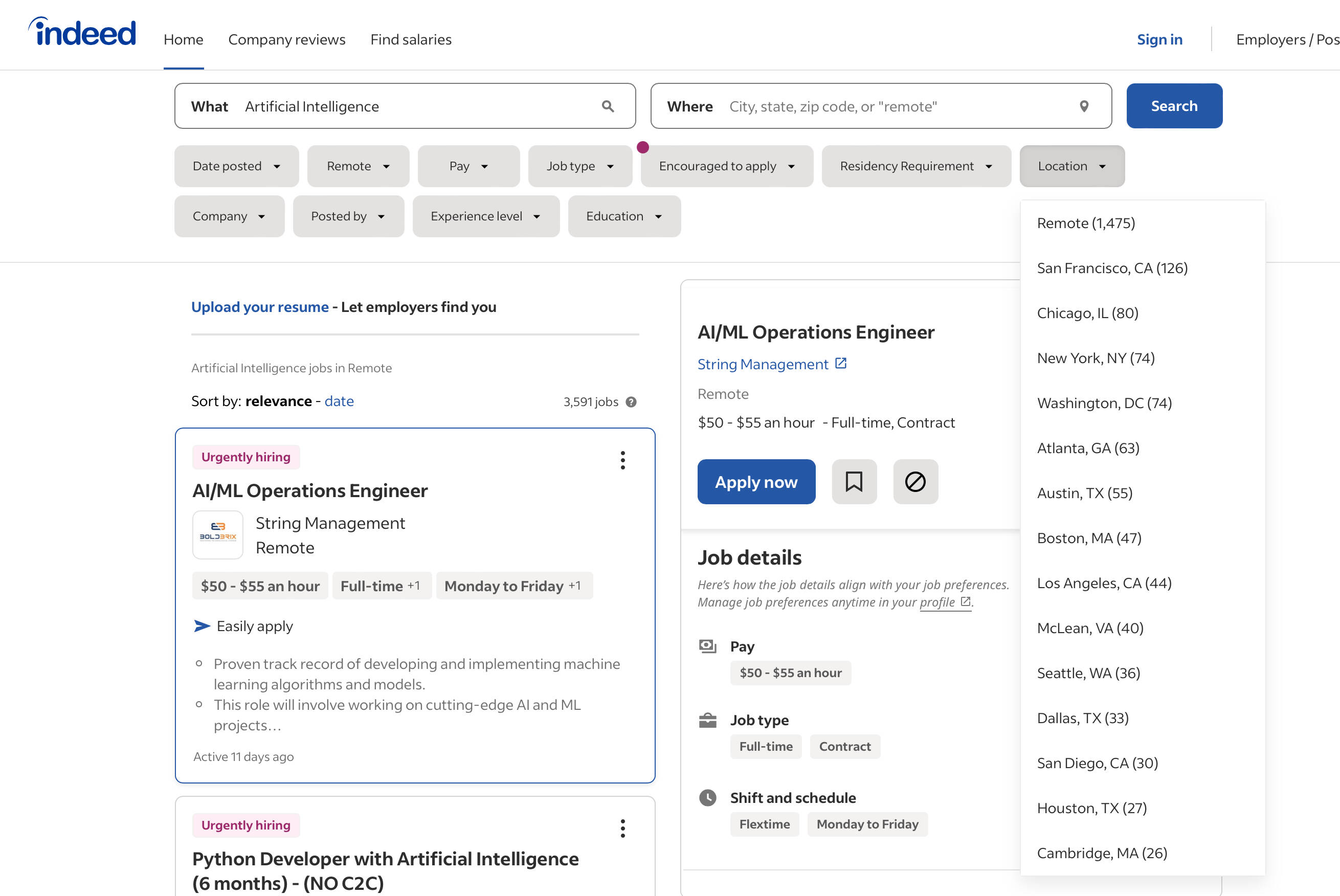Click the String Management company logo thumbnail
The image size is (1340, 896).
click(x=218, y=535)
